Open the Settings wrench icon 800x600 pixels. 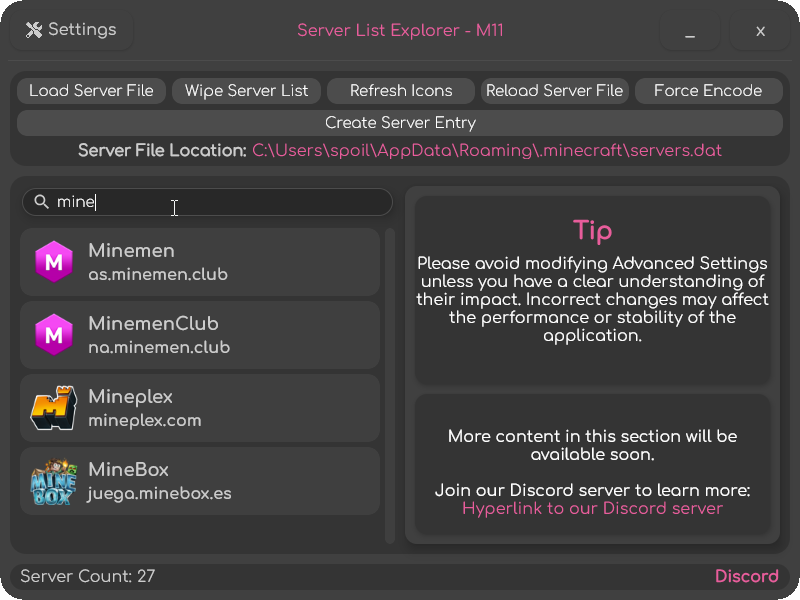(34, 30)
